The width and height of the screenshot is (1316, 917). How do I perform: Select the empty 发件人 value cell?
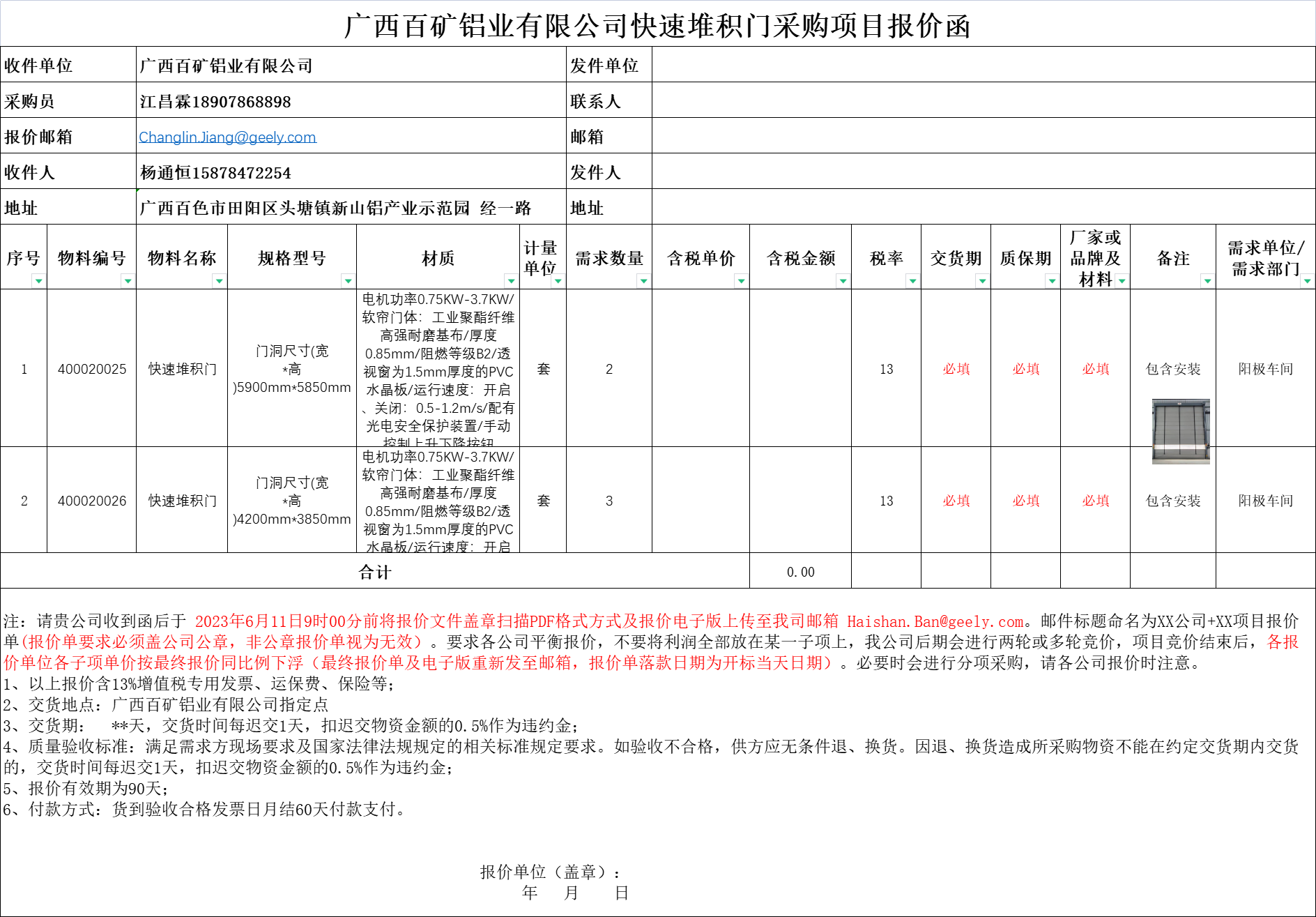(x=984, y=172)
